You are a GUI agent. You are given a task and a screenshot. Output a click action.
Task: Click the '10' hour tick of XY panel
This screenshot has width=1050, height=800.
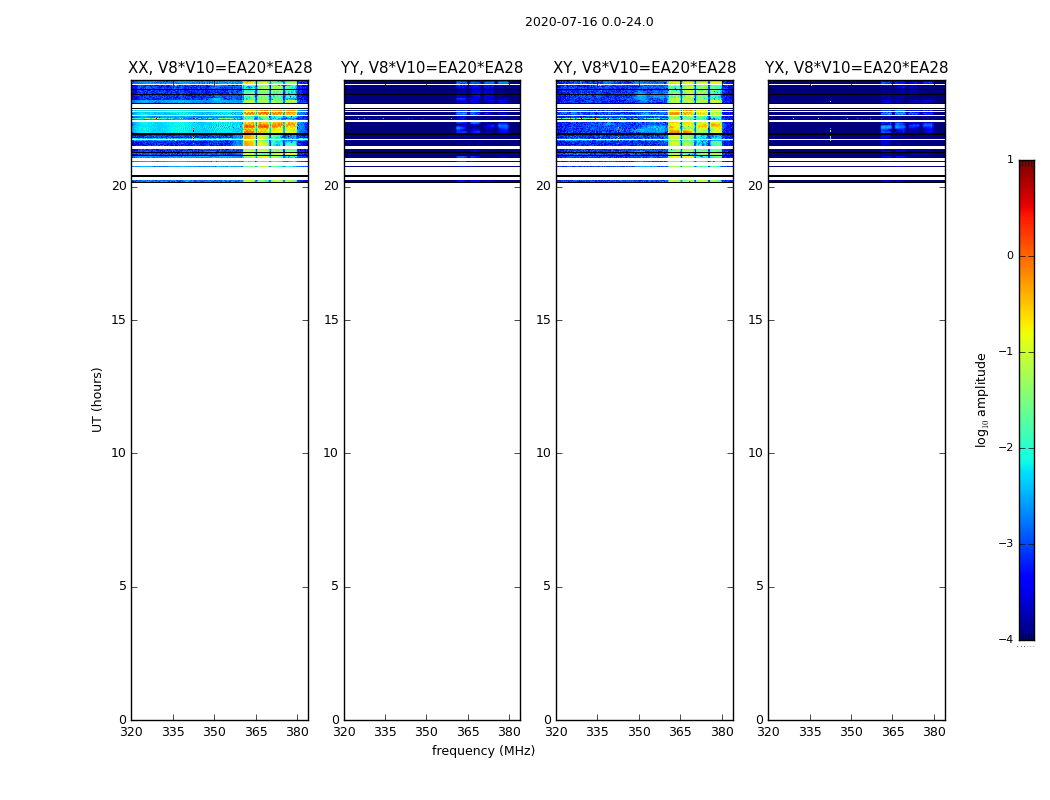pos(544,453)
